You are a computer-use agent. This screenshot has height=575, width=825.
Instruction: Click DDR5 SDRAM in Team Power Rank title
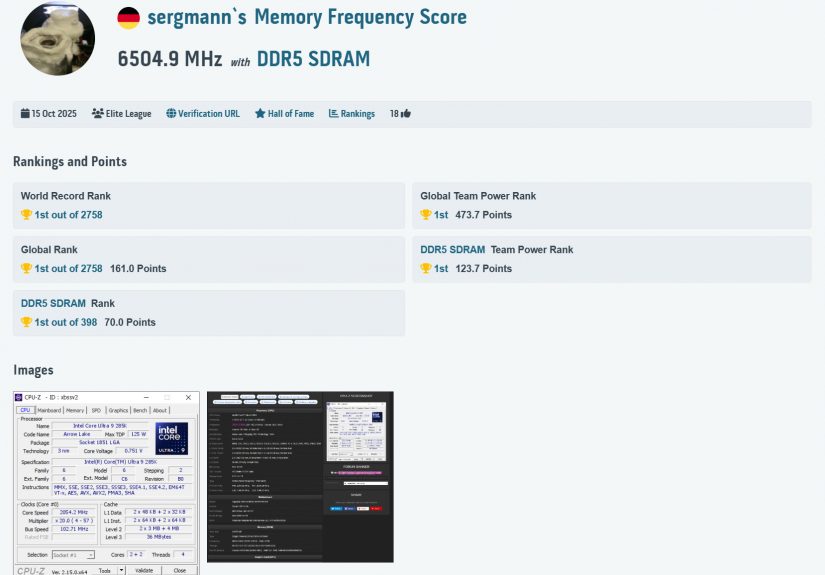pyautogui.click(x=452, y=250)
